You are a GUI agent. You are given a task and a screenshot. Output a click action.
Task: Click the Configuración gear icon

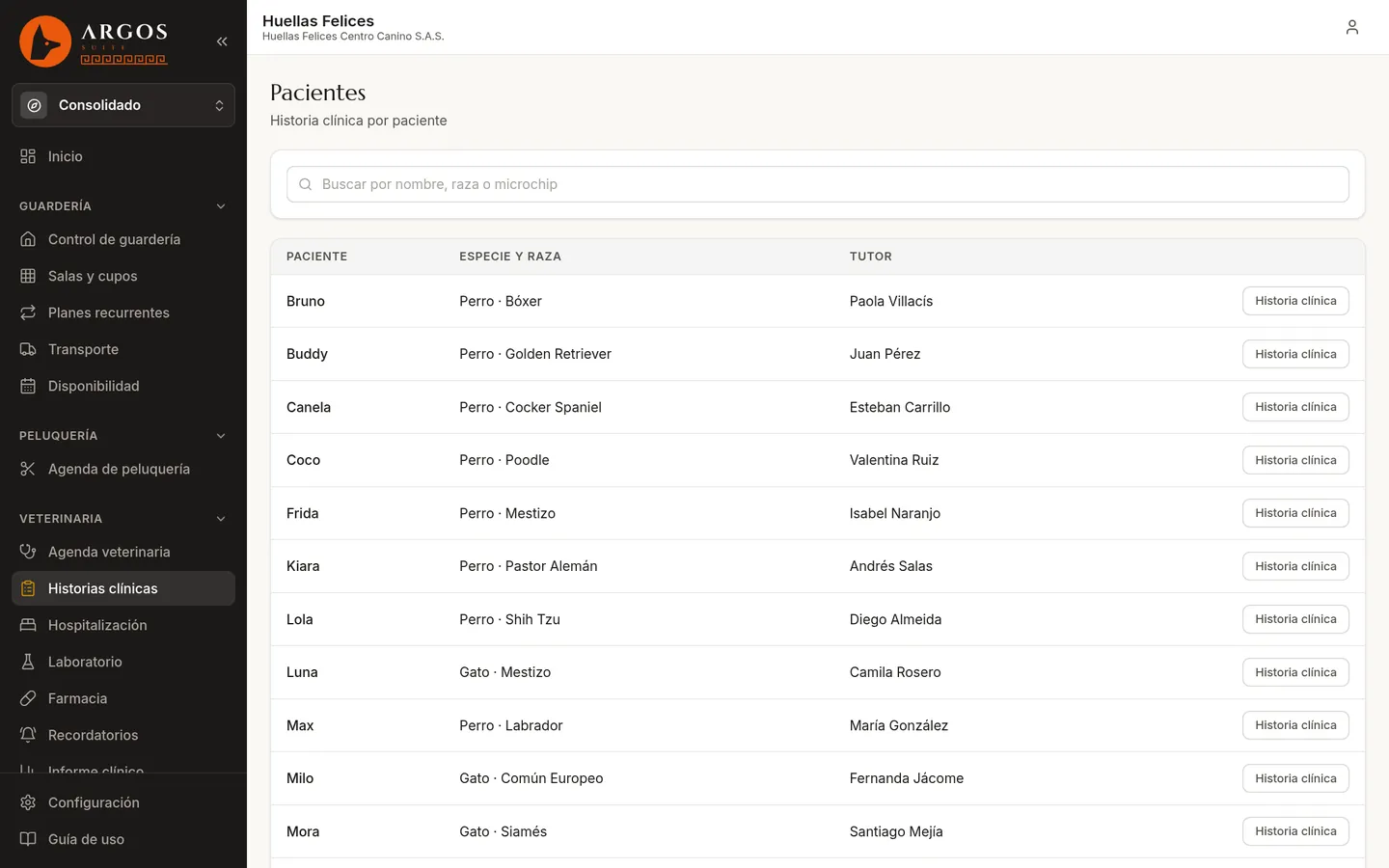point(28,802)
